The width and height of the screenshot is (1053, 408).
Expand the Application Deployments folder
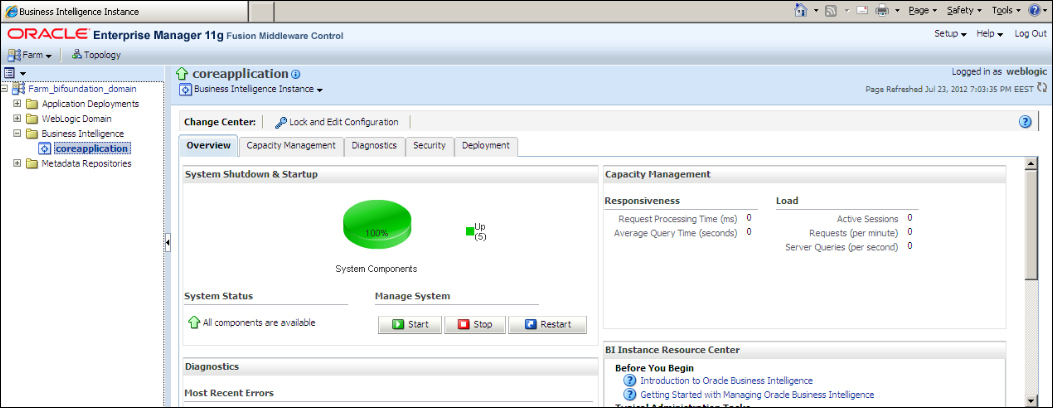pos(17,104)
